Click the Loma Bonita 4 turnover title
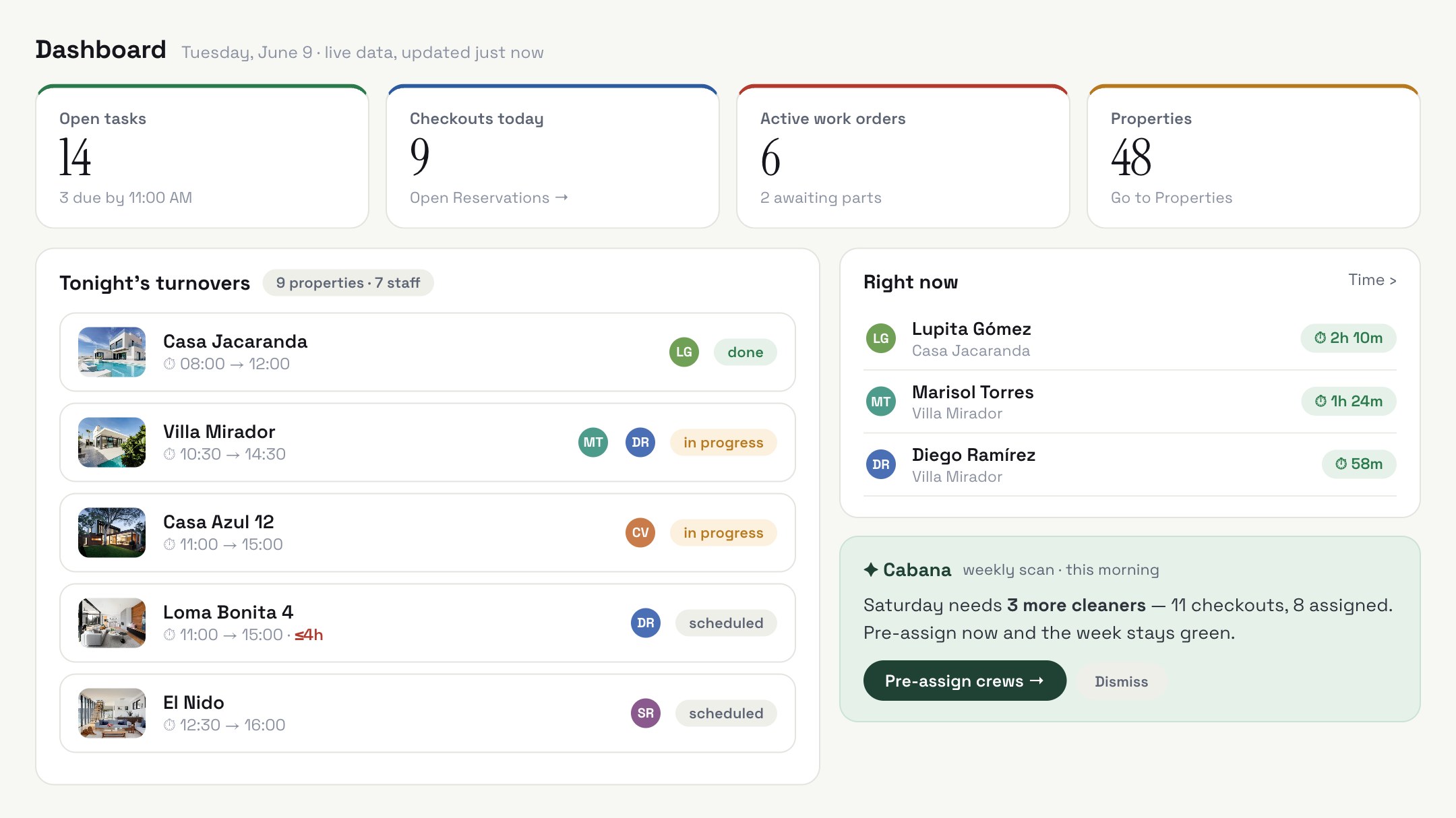 (x=229, y=612)
